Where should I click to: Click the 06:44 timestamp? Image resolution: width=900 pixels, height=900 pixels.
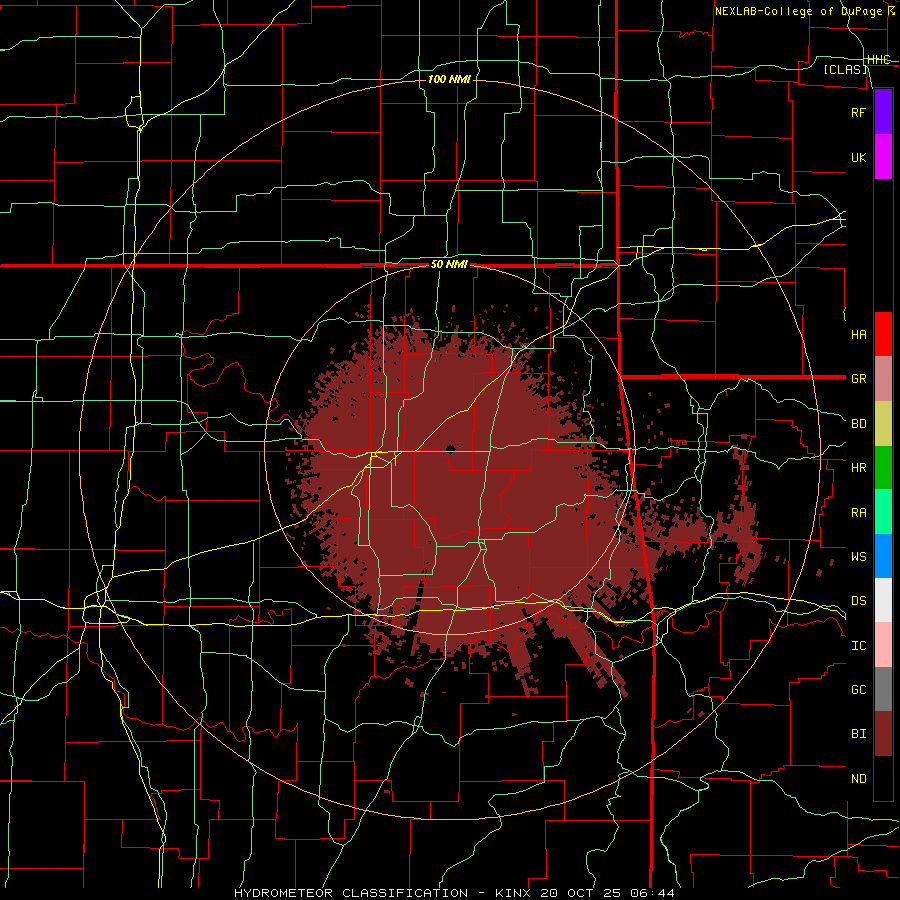(655, 893)
